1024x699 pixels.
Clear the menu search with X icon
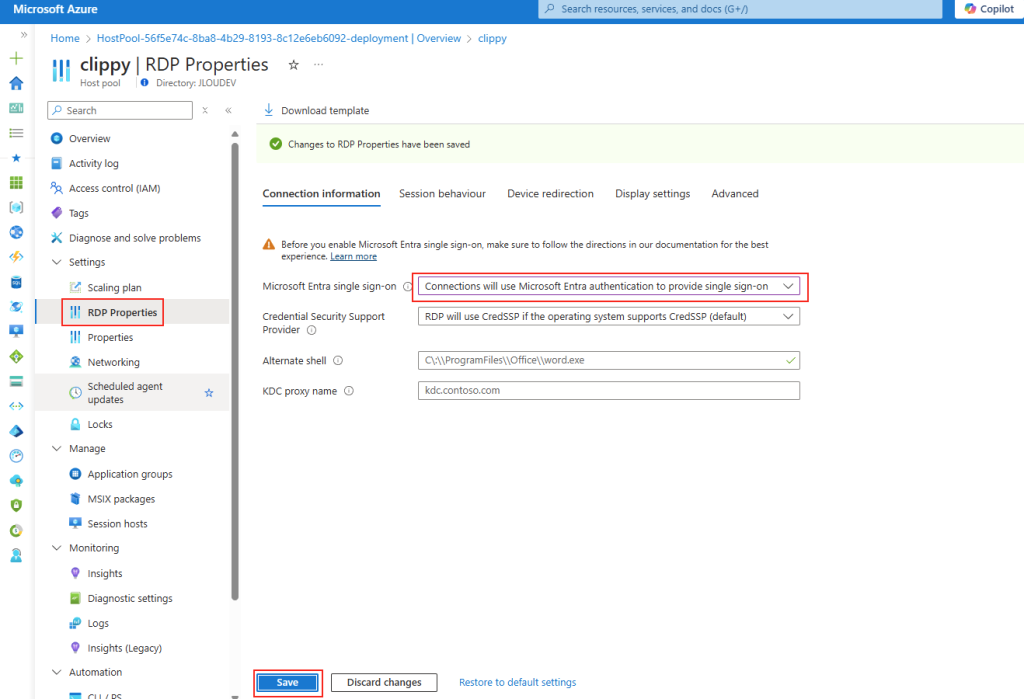205,110
